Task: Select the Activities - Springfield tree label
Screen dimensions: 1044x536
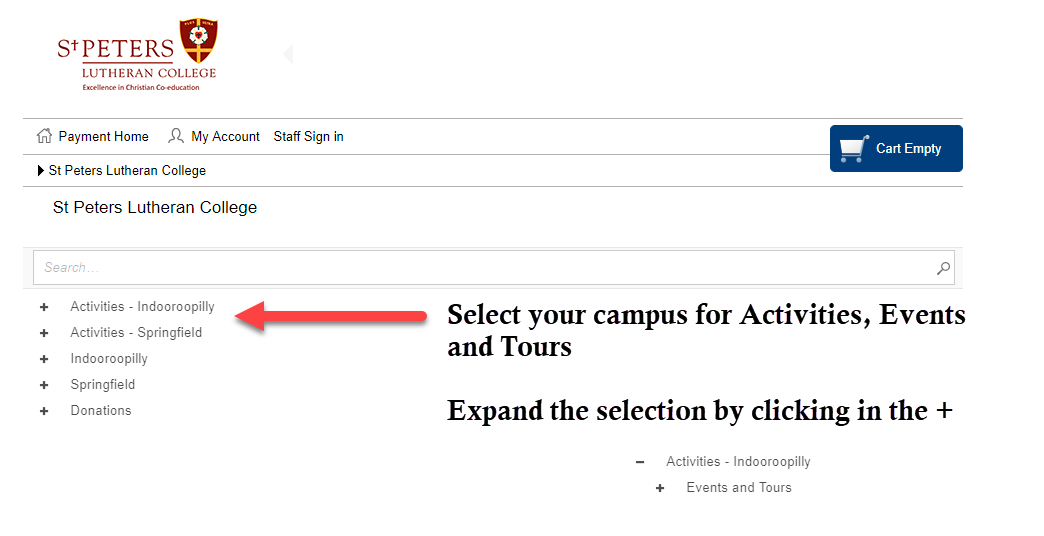Action: [x=136, y=333]
